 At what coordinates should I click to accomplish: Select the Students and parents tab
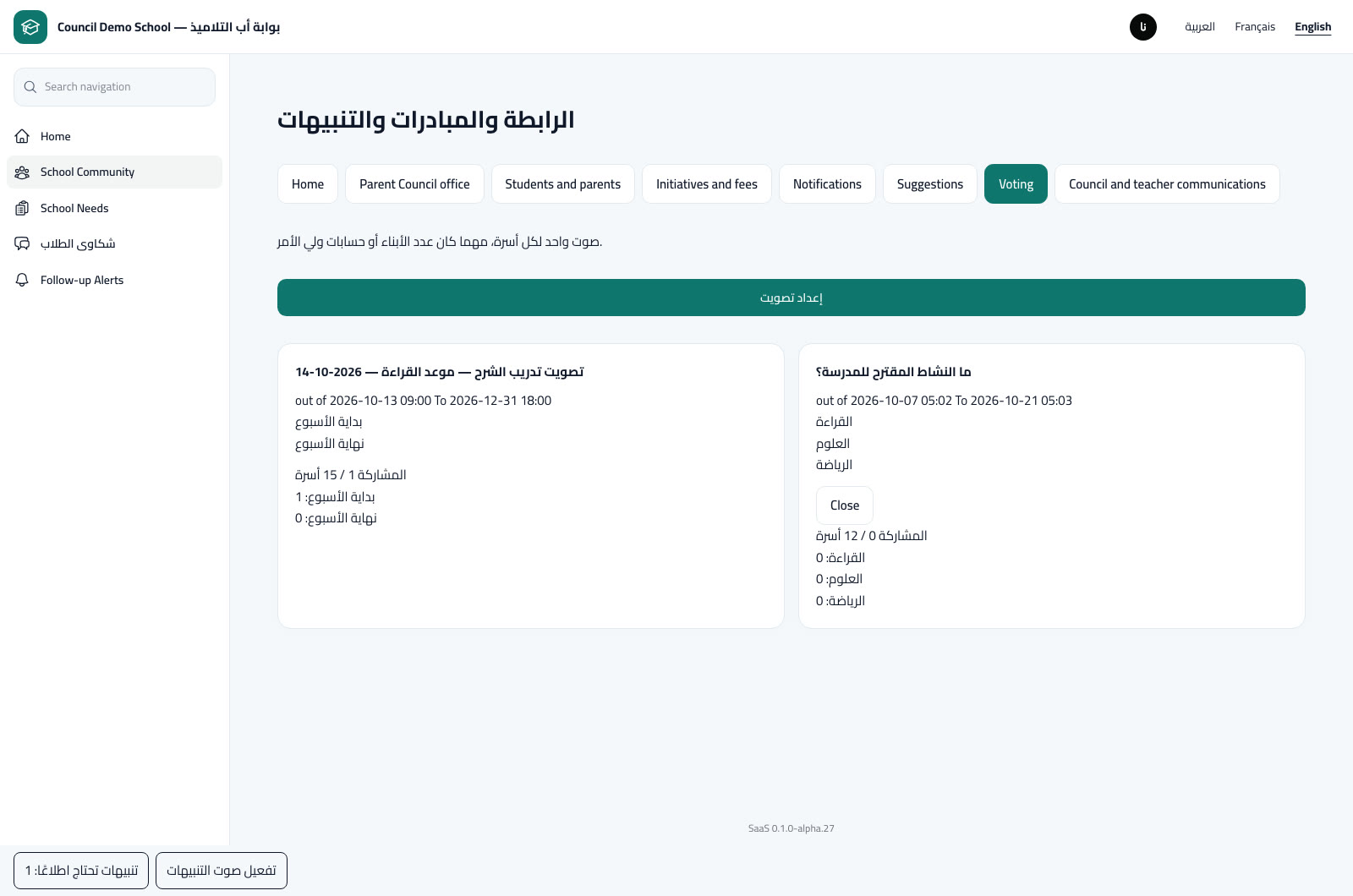(563, 184)
